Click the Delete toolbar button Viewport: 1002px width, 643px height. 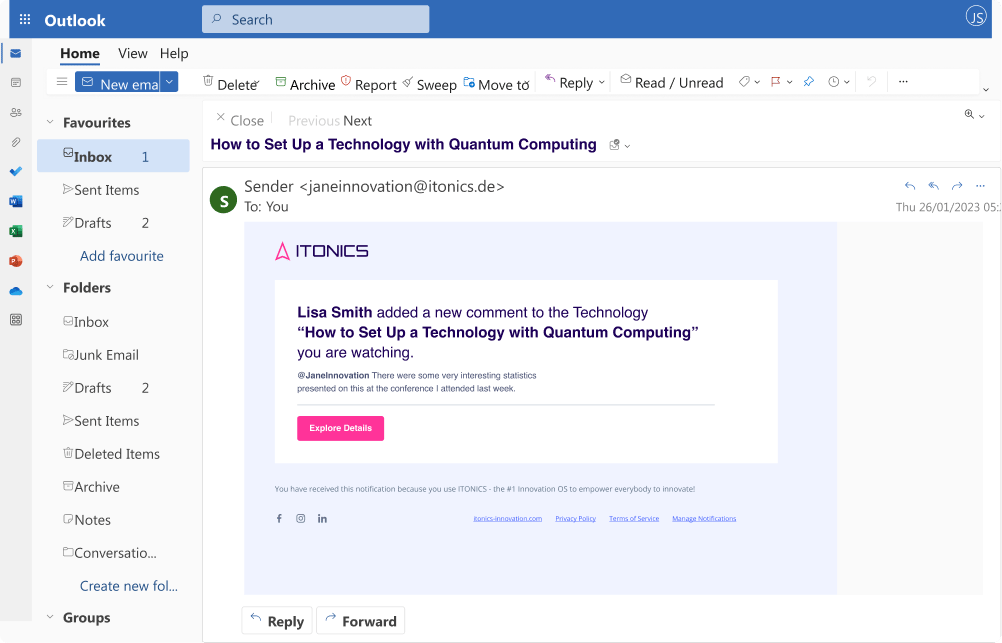pos(231,83)
